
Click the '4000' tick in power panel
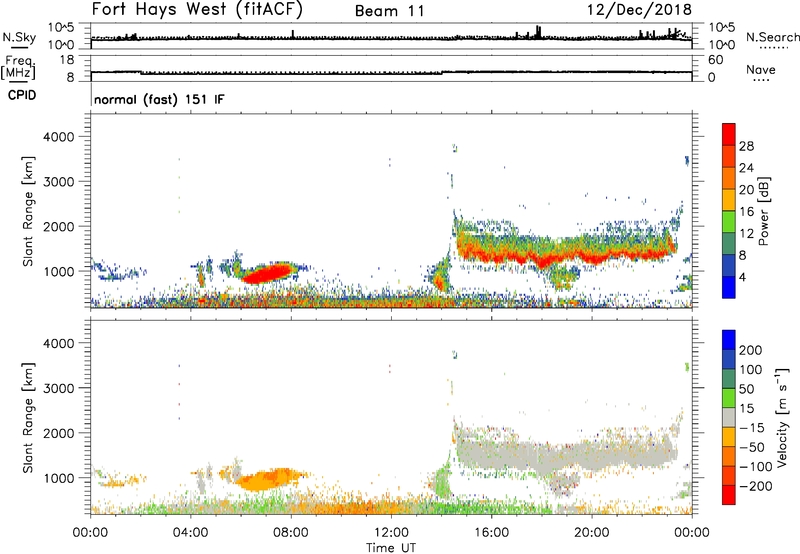[59, 137]
